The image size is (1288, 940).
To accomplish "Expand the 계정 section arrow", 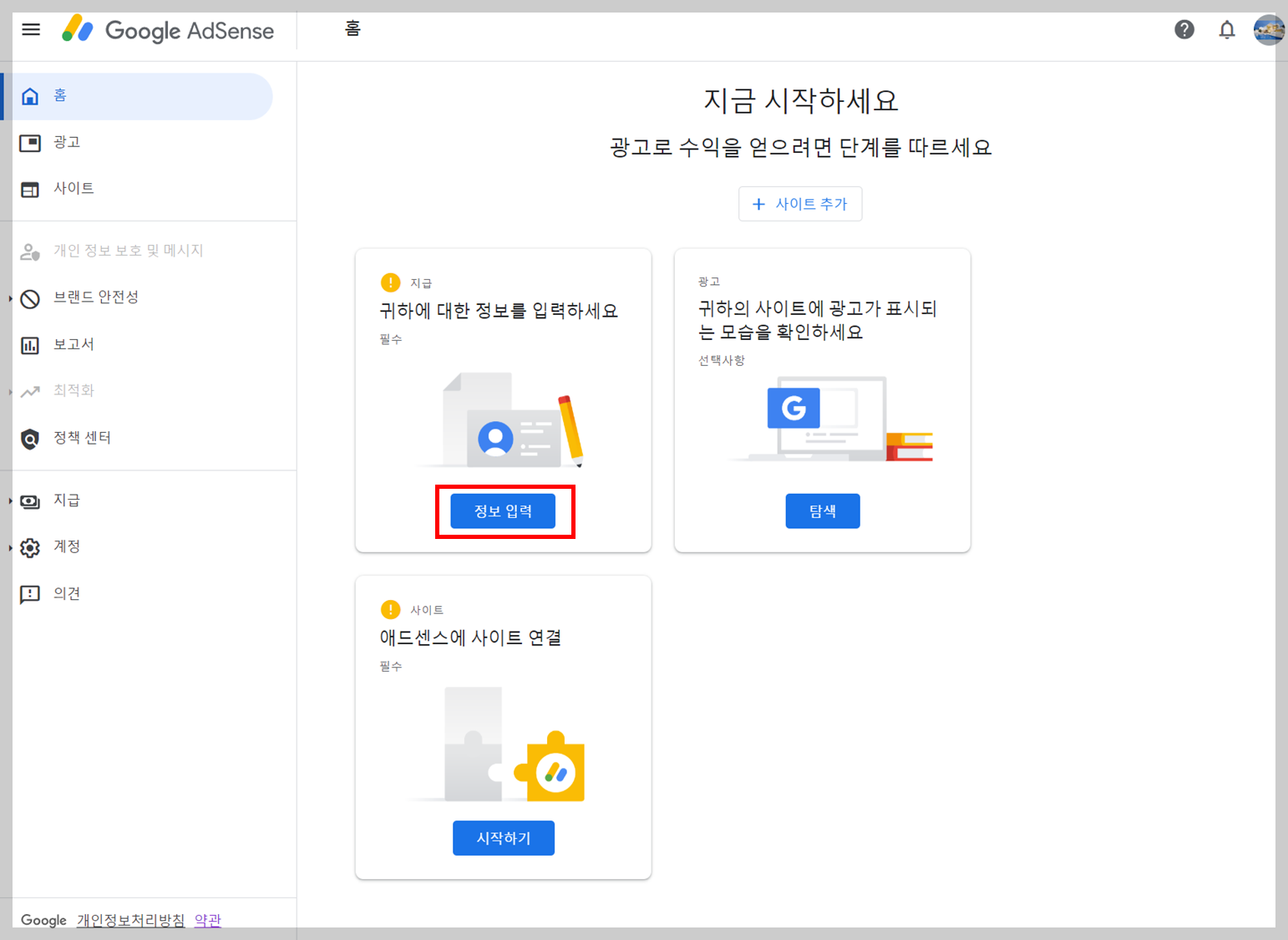I will point(10,548).
